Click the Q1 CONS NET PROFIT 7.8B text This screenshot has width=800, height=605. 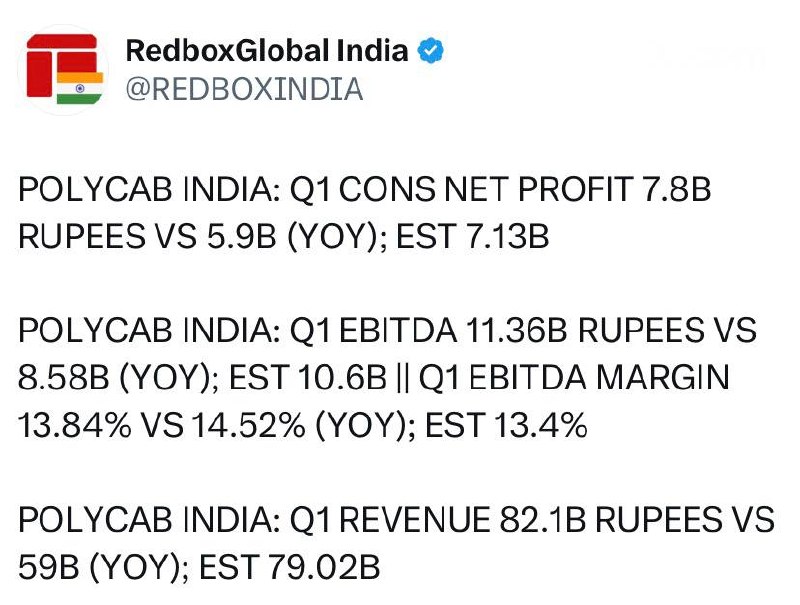click(501, 189)
